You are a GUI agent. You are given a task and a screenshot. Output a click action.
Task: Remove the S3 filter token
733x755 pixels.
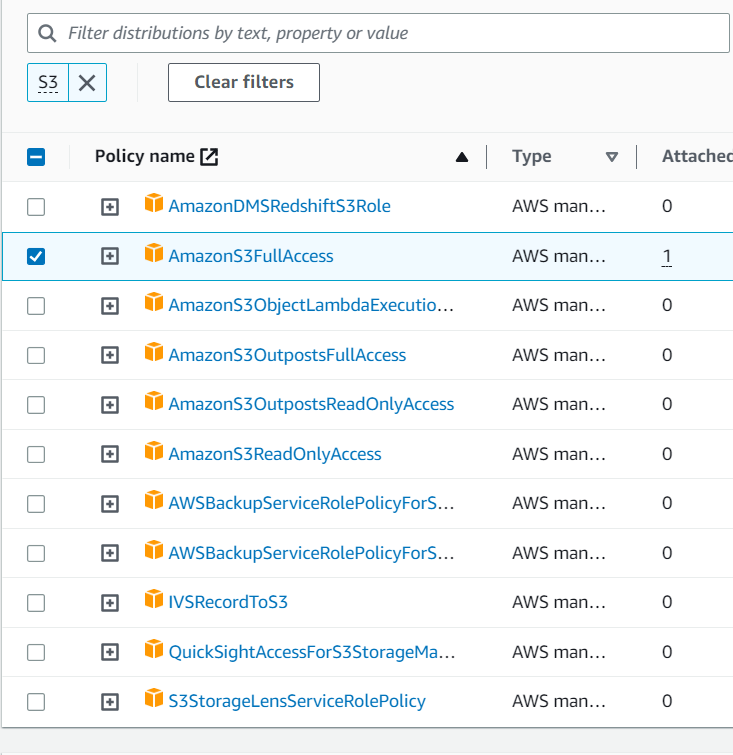click(x=87, y=83)
